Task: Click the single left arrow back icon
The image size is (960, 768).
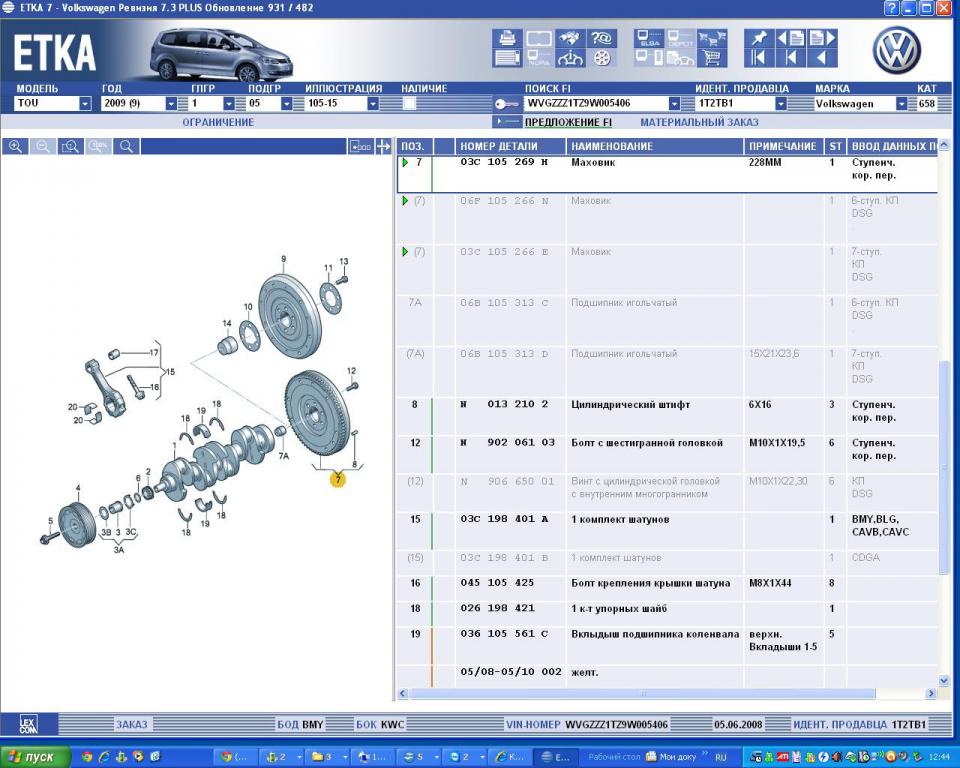Action: pos(822,58)
